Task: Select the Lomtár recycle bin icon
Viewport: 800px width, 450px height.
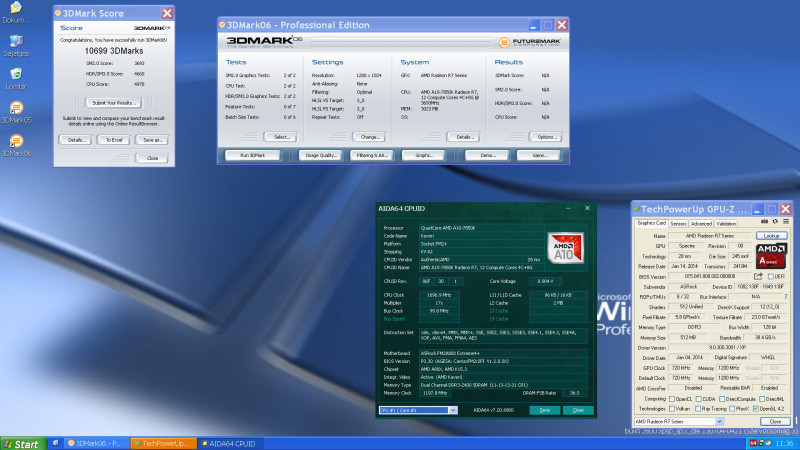Action: point(16,79)
